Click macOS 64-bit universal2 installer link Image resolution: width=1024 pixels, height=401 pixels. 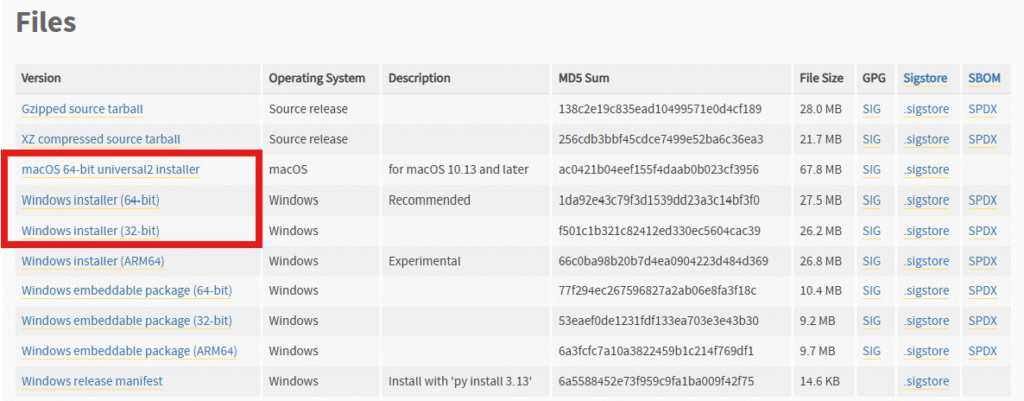tap(110, 170)
